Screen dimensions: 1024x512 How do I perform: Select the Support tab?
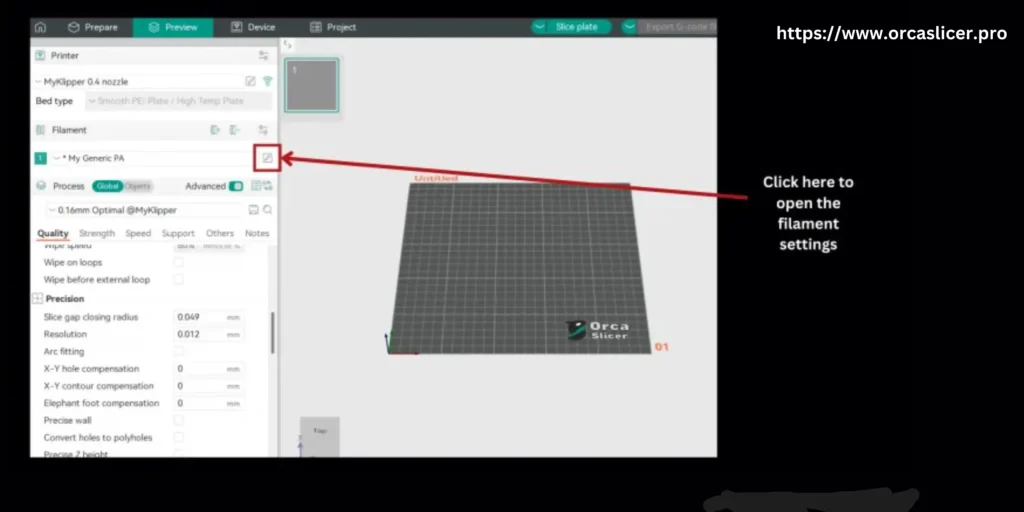pos(178,233)
